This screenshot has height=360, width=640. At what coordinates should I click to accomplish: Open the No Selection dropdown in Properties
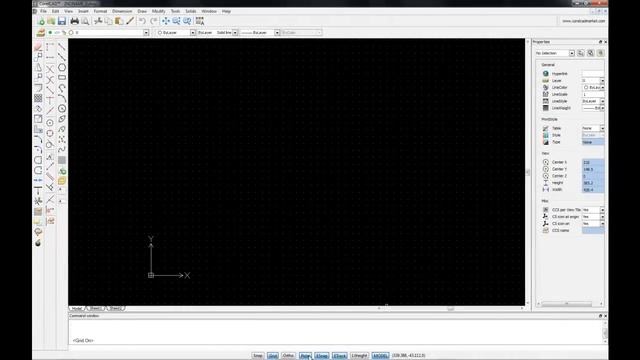pos(572,53)
